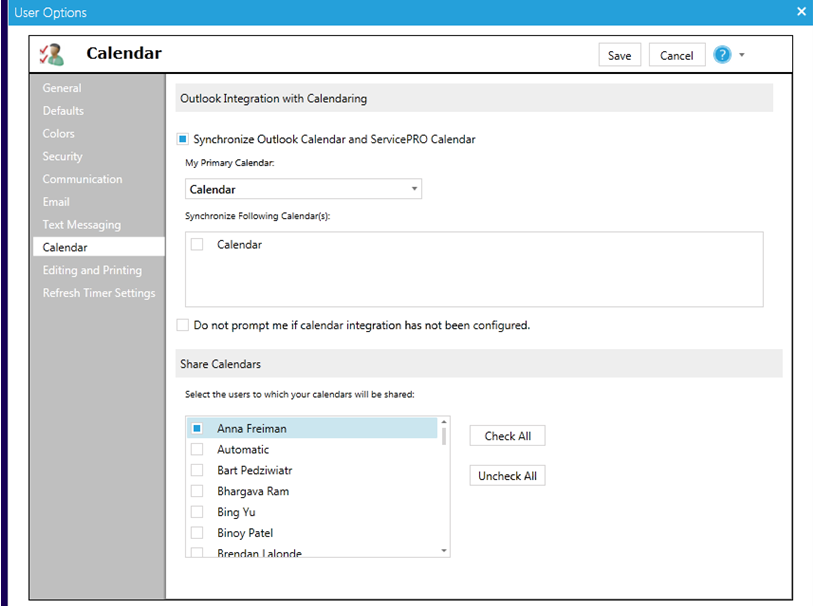Save the calendar settings
Viewport: 813px width, 606px height.
619,55
